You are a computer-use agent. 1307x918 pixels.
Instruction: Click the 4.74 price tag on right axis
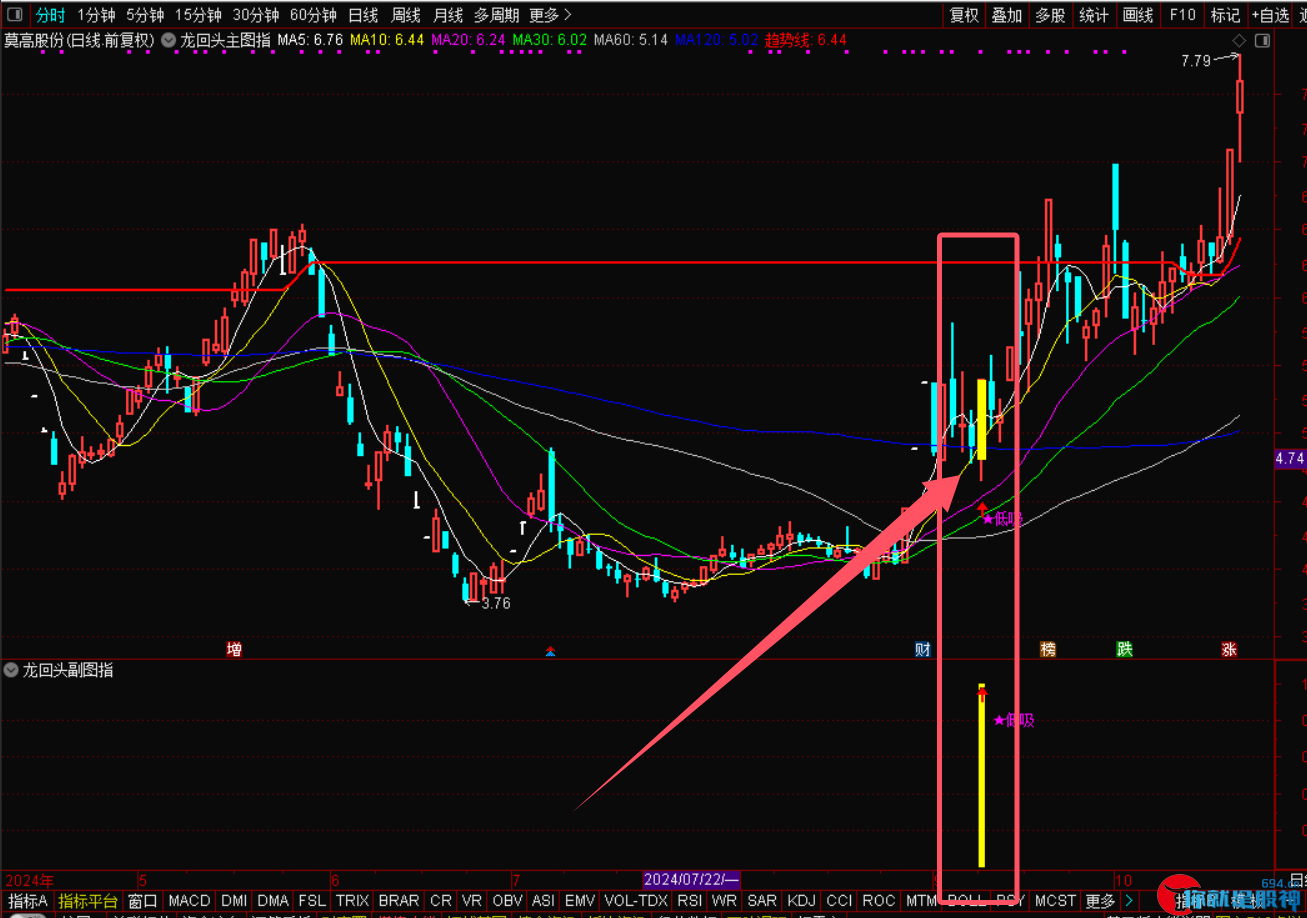[x=1290, y=458]
